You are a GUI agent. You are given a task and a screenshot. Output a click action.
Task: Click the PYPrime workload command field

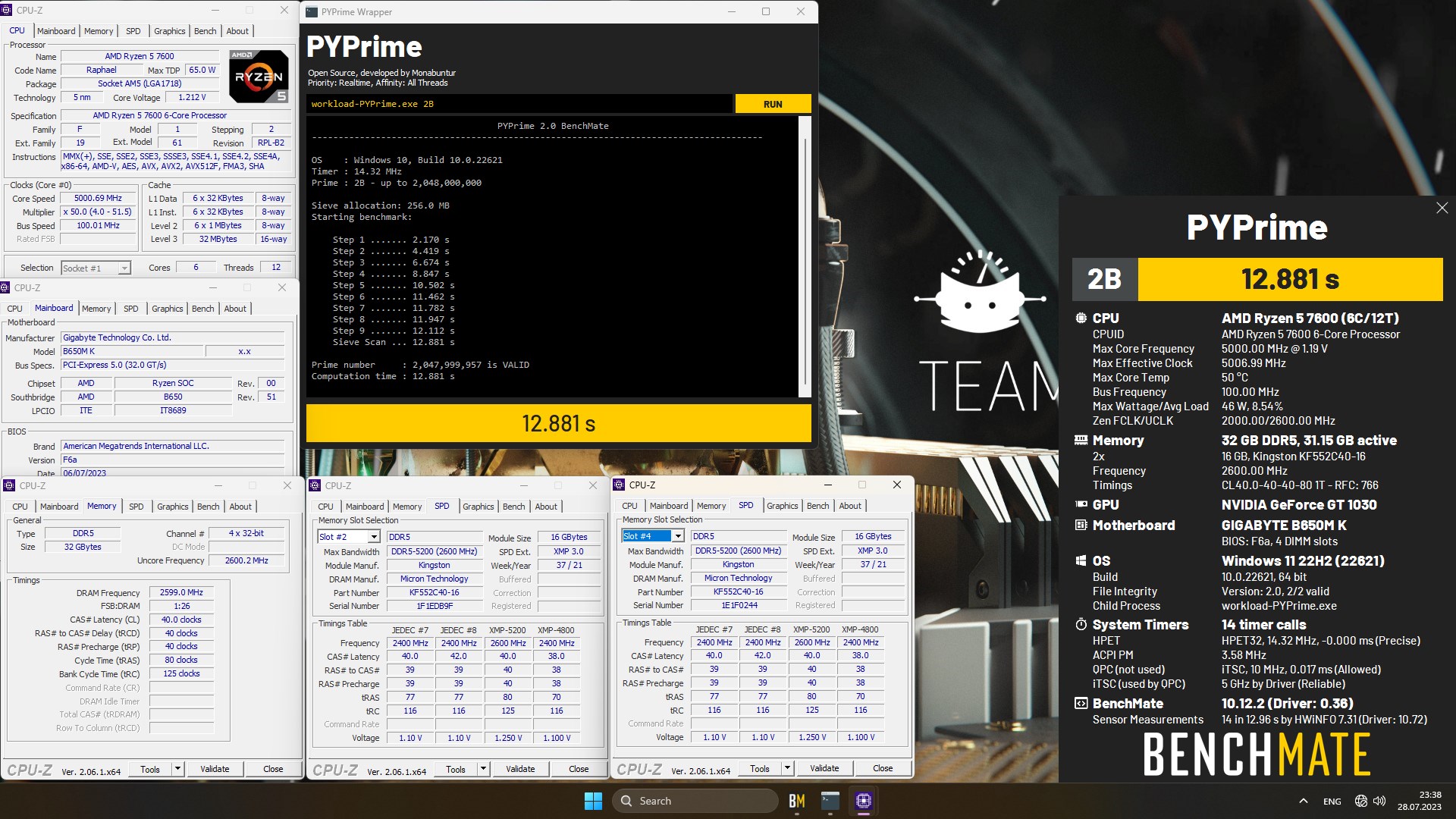pos(519,104)
